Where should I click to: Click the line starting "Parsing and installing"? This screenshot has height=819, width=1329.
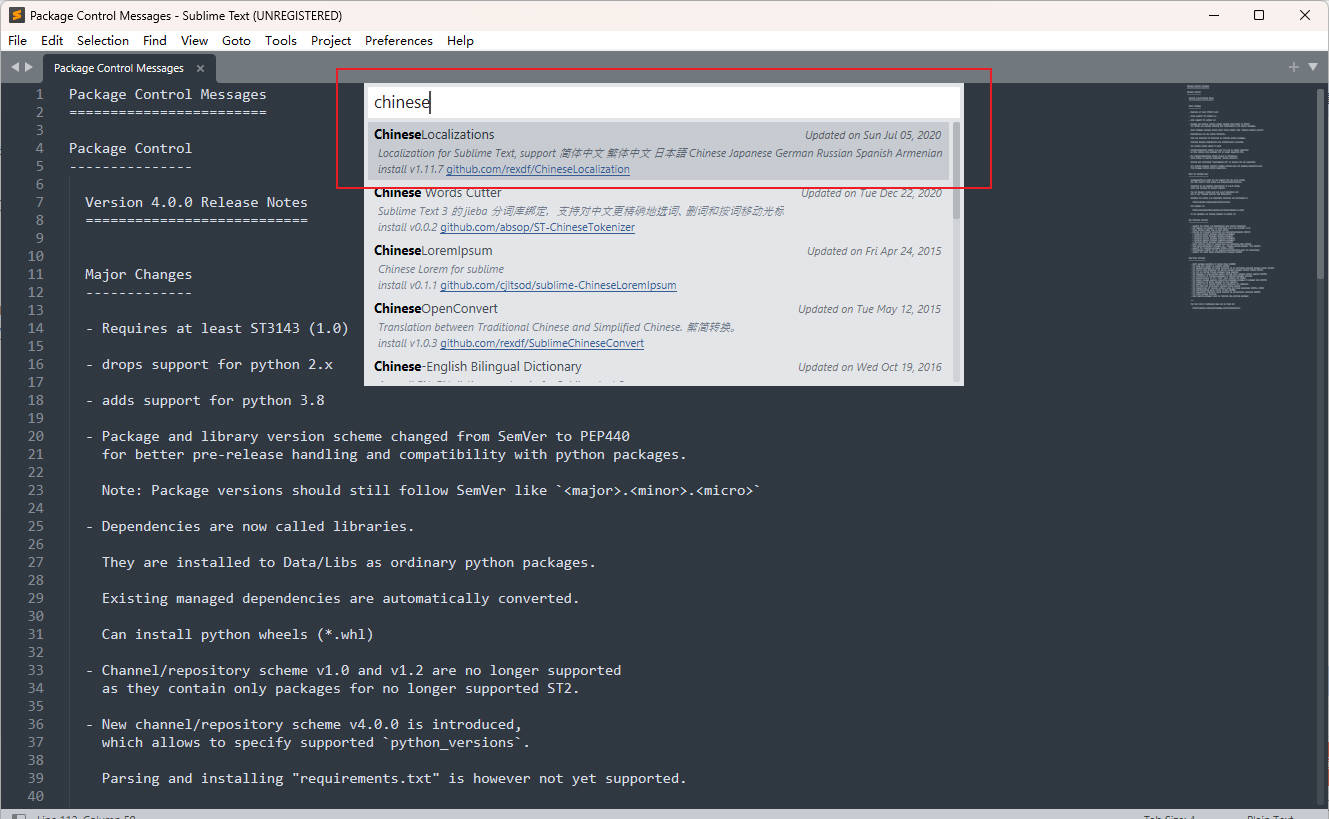[394, 778]
